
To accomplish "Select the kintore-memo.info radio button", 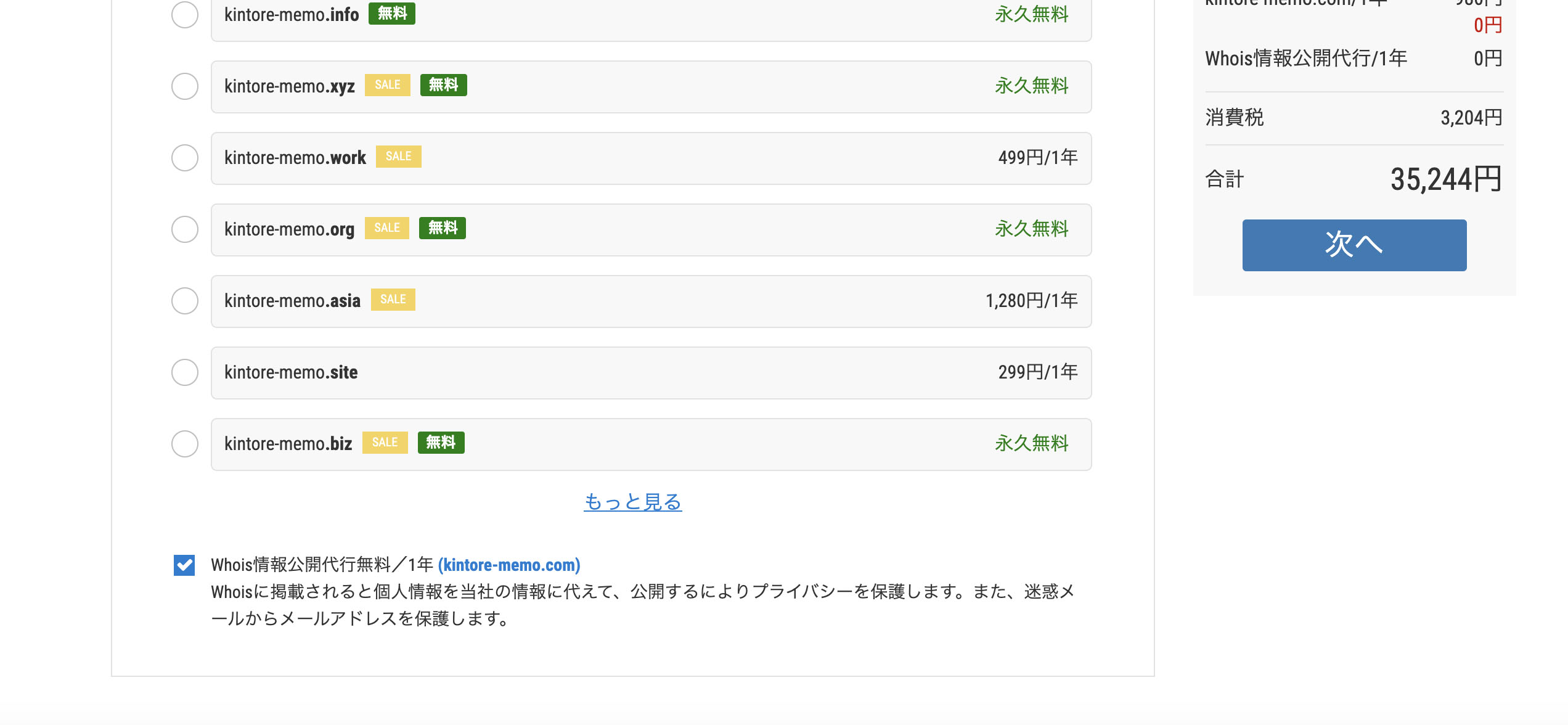I will (x=184, y=15).
